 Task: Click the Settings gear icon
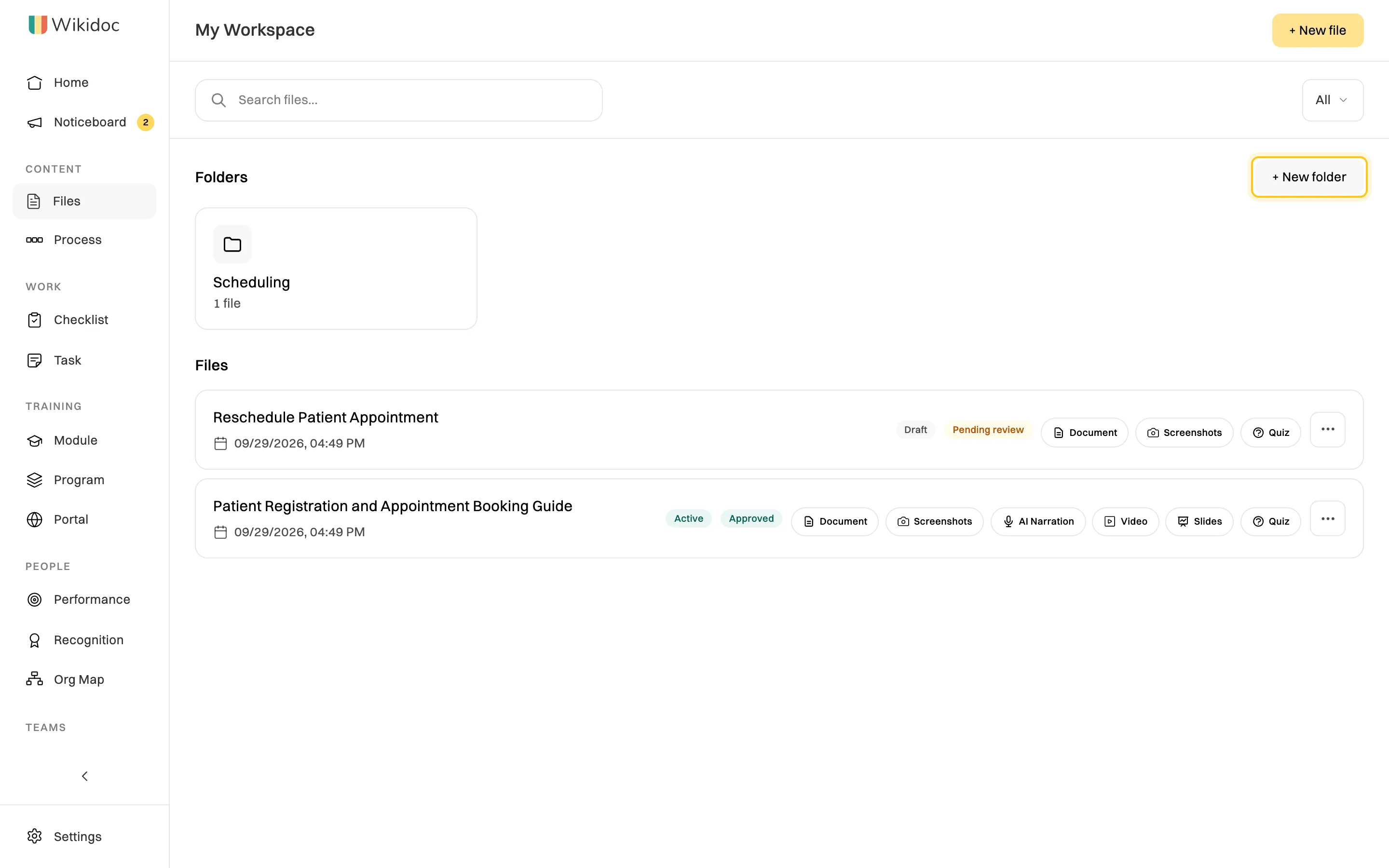click(x=34, y=837)
